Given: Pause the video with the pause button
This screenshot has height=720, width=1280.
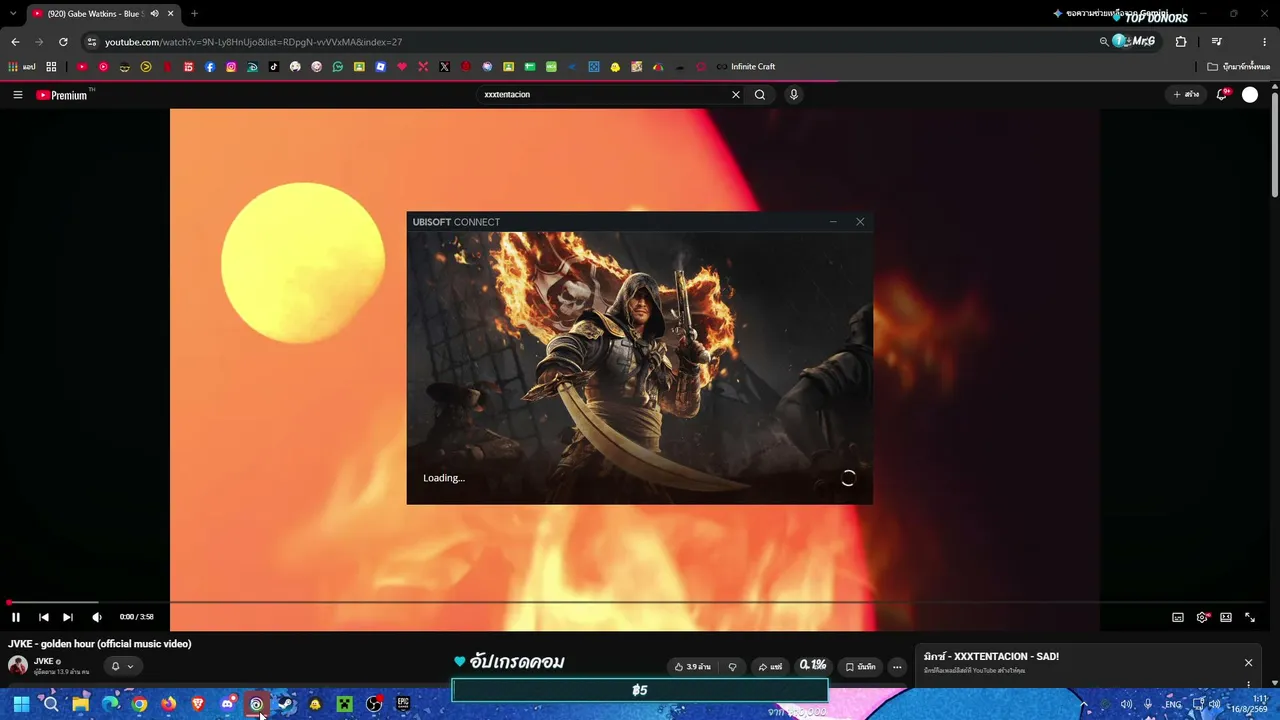Looking at the screenshot, I should (x=16, y=617).
